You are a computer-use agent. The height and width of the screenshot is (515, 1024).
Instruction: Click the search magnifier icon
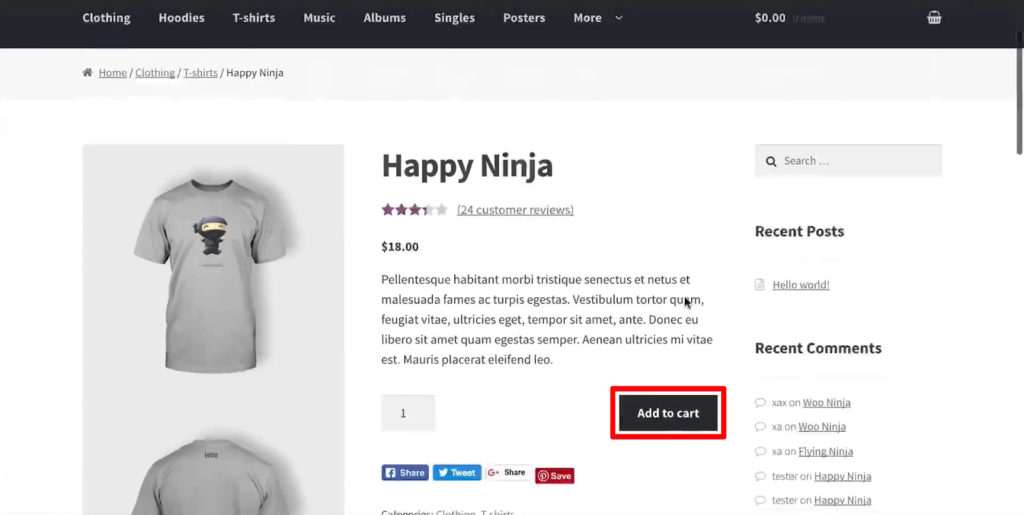tap(771, 161)
